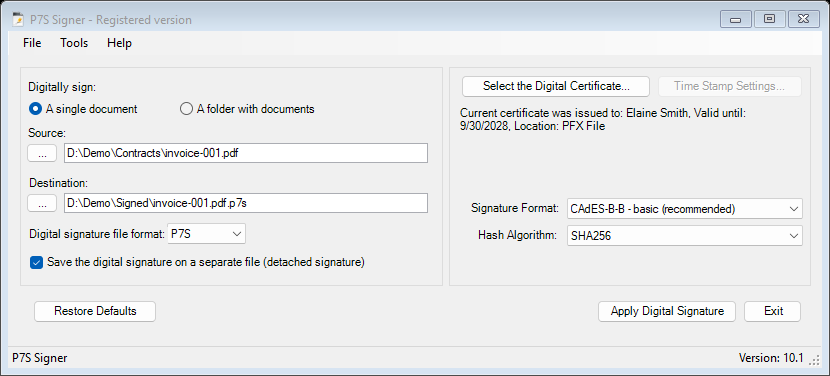Expand the Signature Format dropdown
The width and height of the screenshot is (830, 376).
[x=684, y=209]
